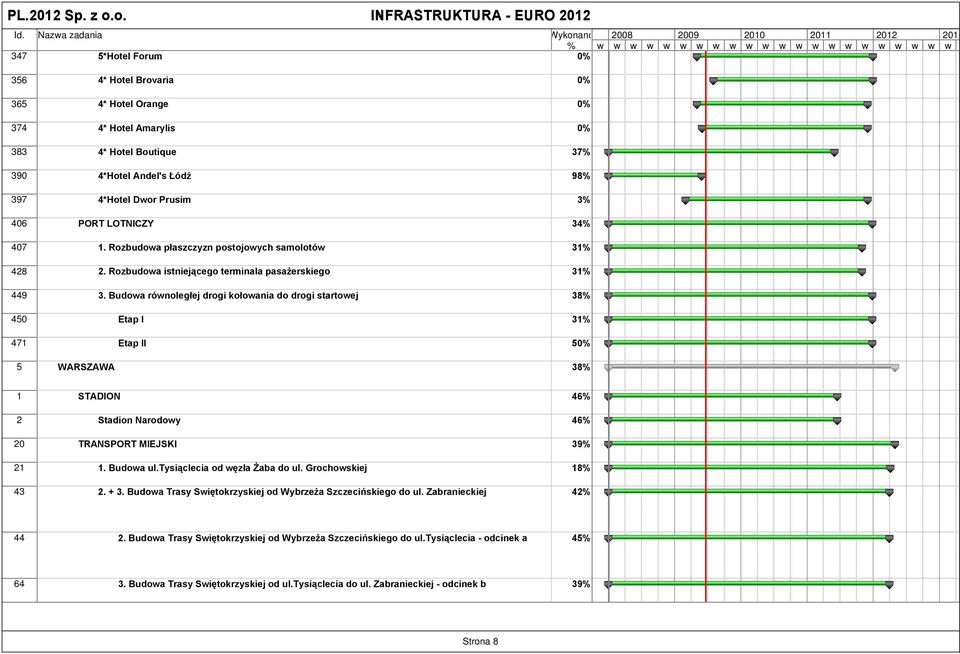960x654 pixels.
Task: Click the 4* Hotel Boutique Gantt bar
Action: (x=721, y=151)
